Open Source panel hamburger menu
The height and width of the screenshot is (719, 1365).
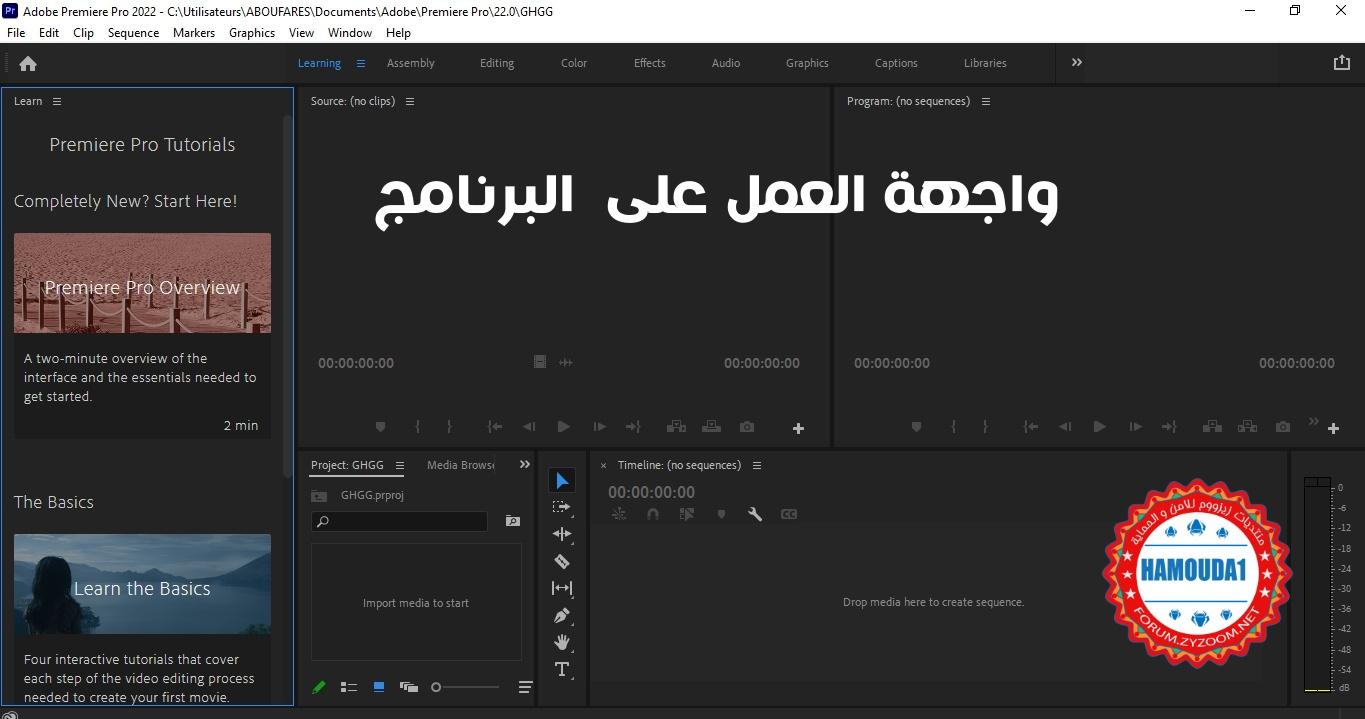(410, 101)
